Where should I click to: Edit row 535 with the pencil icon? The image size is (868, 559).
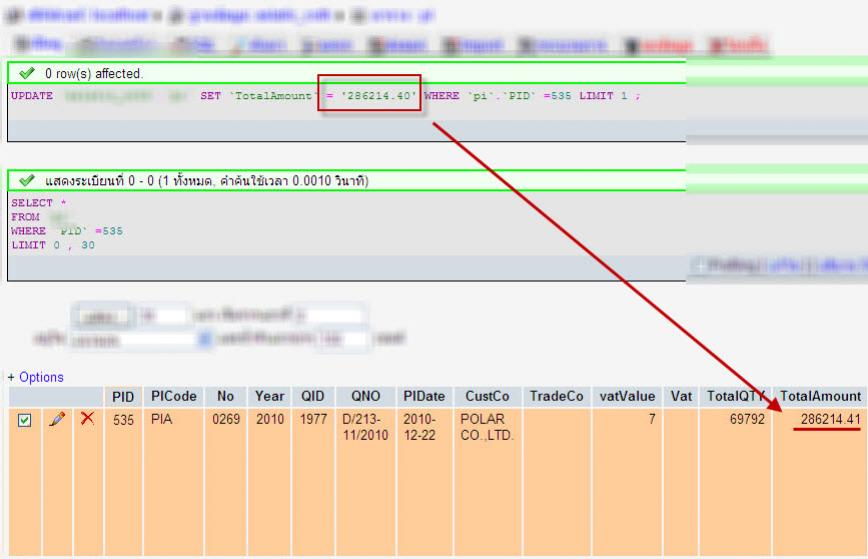point(57,419)
